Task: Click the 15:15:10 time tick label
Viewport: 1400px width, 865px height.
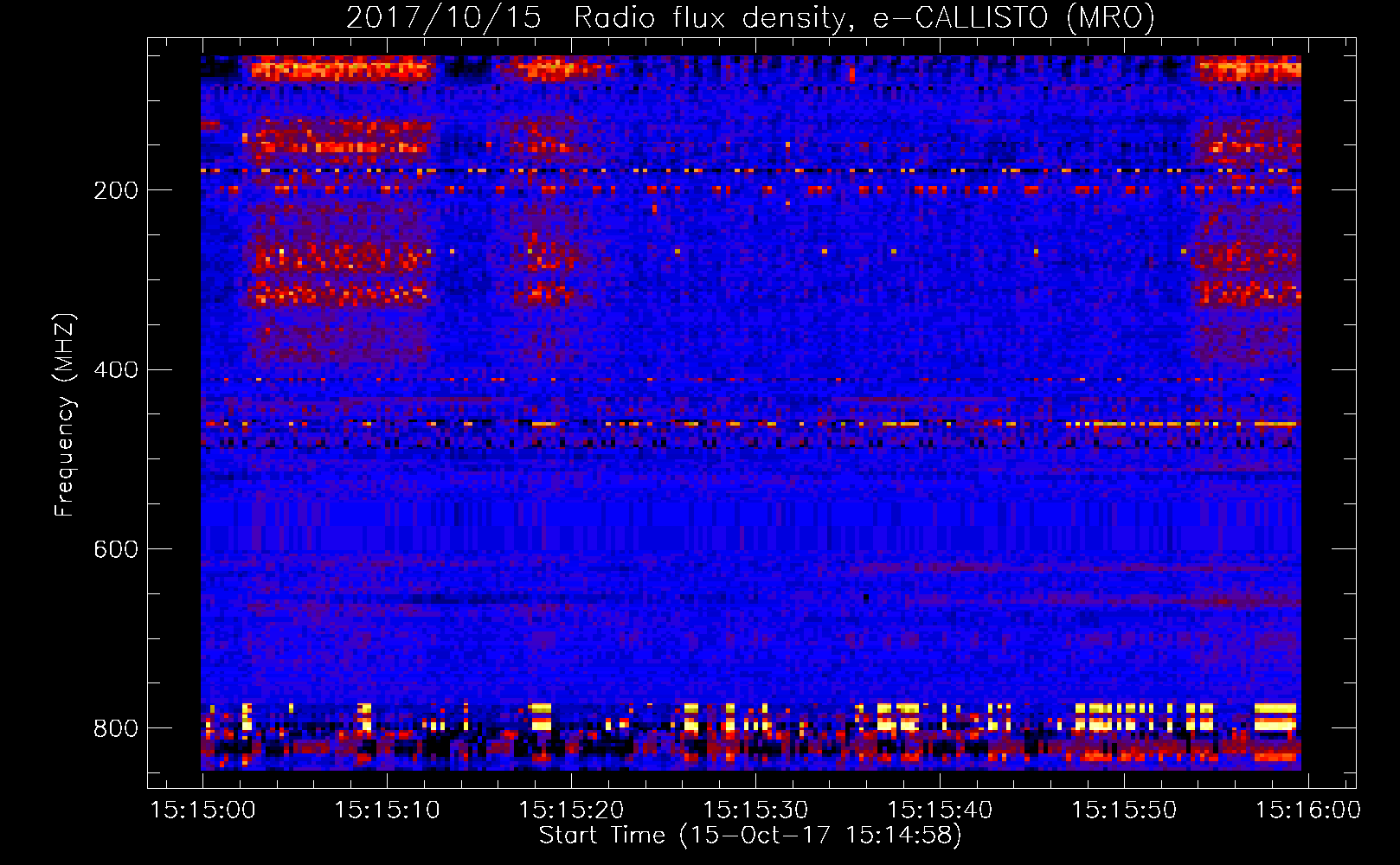Action: point(387,811)
